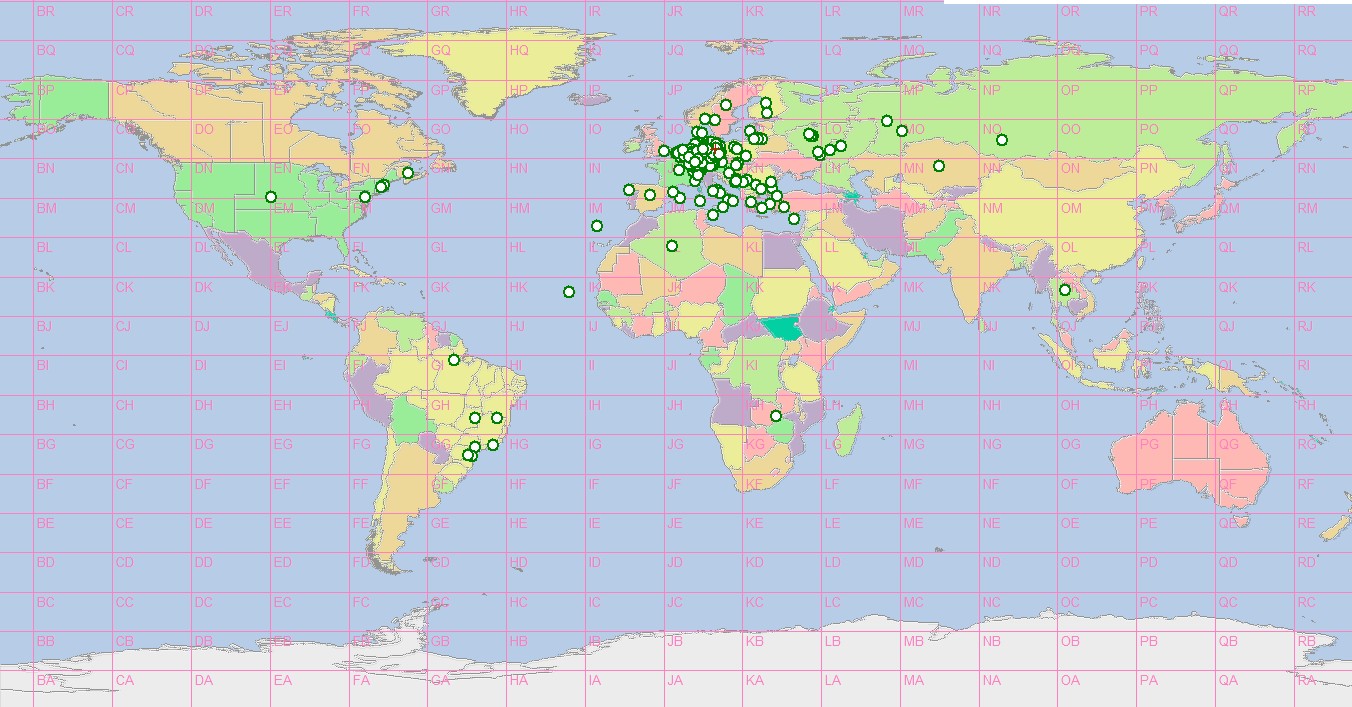Image resolution: width=1352 pixels, height=707 pixels.
Task: Click the Atlantic marker near Cape Verde
Action: 569,292
